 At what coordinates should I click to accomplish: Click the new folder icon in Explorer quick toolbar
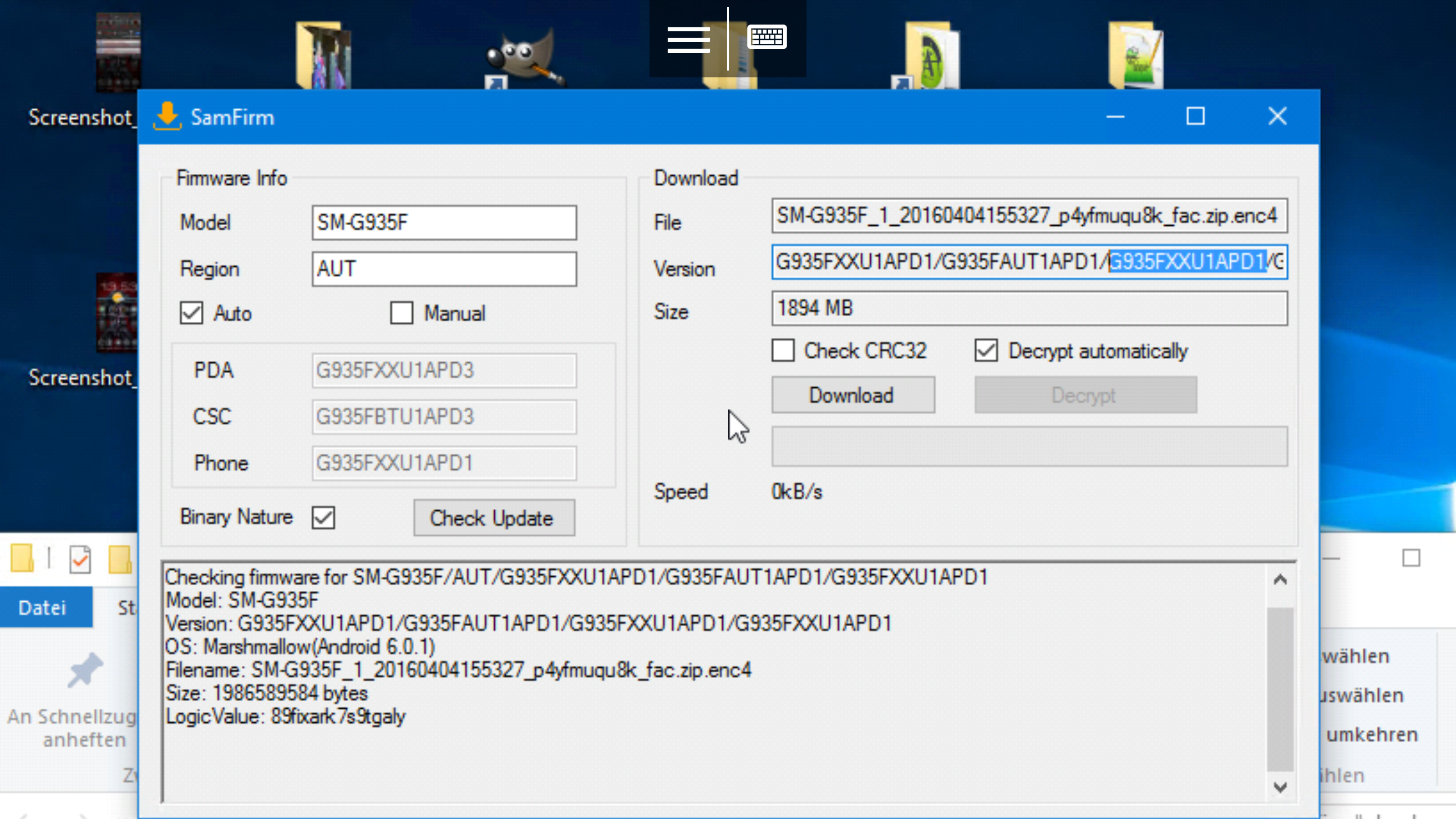click(x=121, y=559)
